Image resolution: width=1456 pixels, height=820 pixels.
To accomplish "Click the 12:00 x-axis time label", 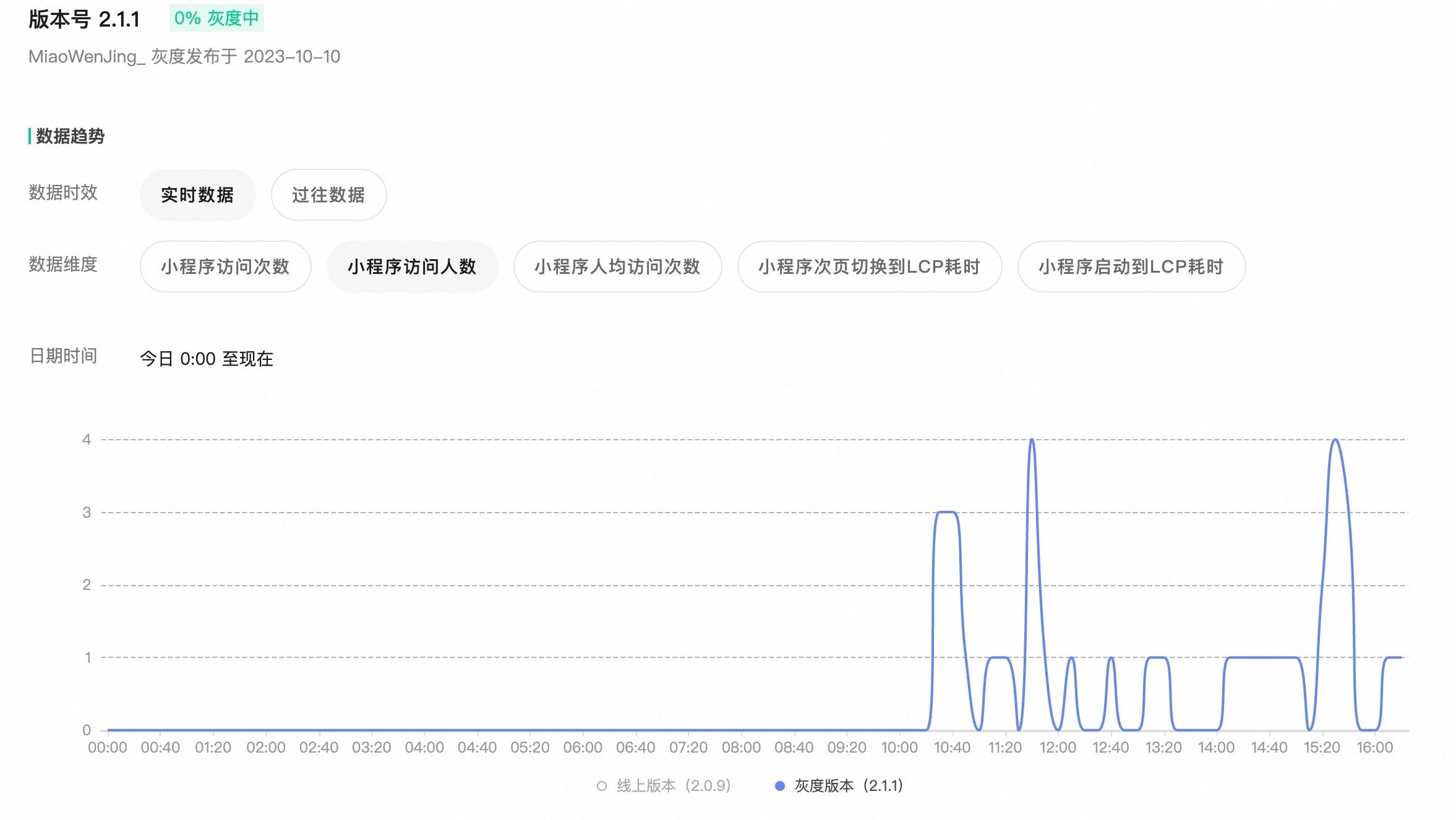I will 1058,748.
